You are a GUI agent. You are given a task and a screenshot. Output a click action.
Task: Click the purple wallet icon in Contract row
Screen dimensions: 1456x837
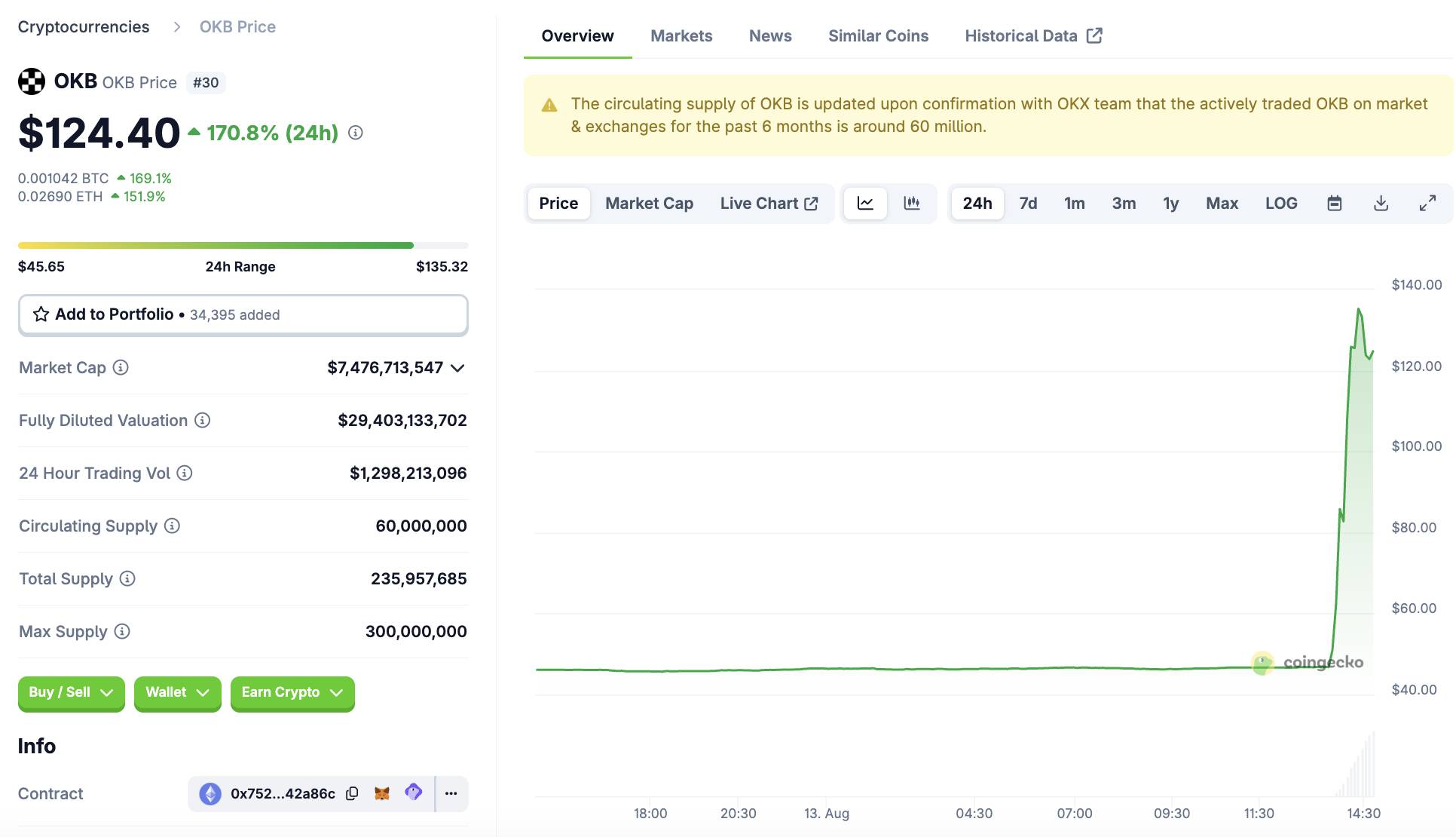413,793
